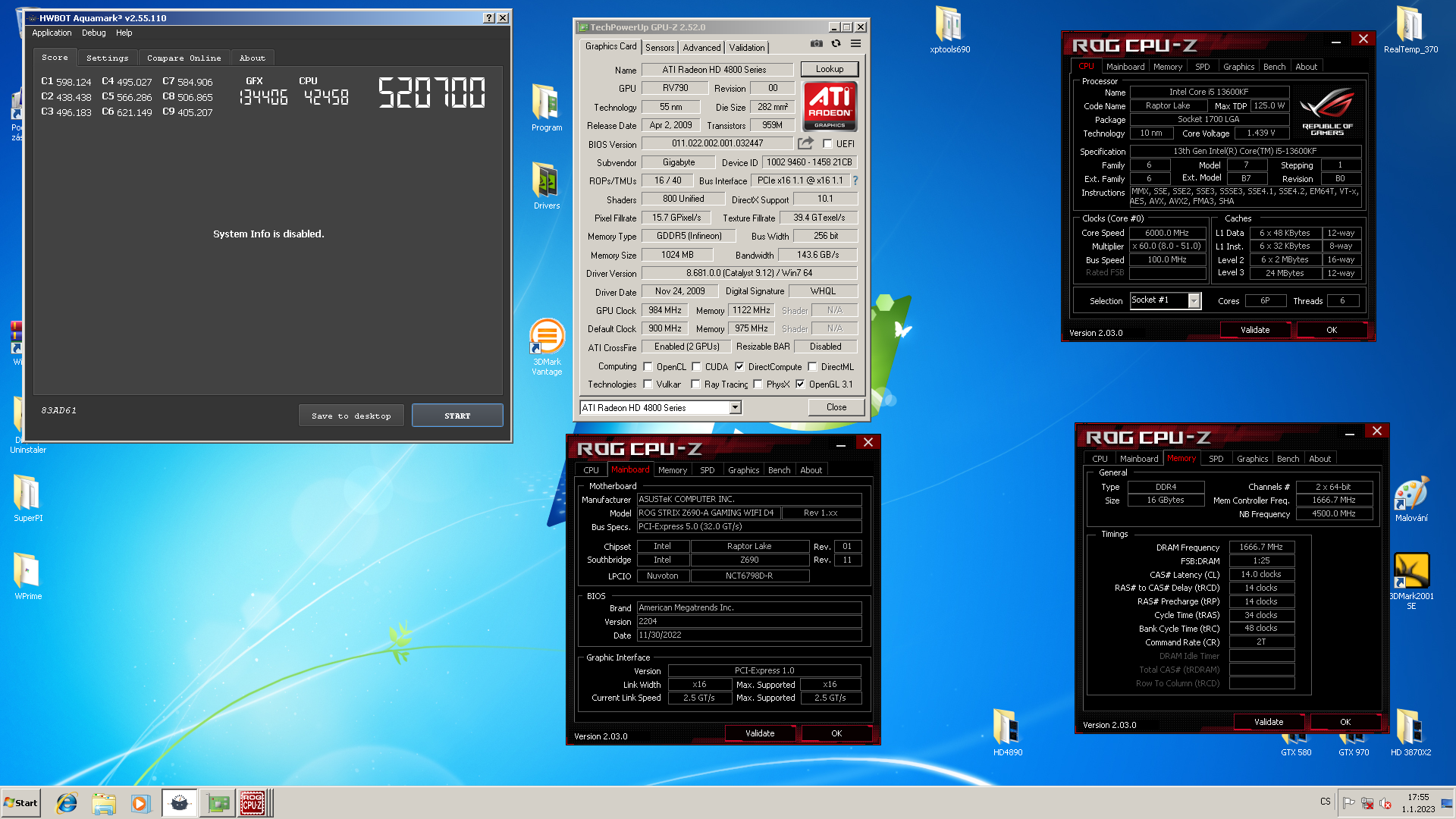Open the Debug menu in Aquamark
Screen dimensions: 1456x819
pos(94,33)
